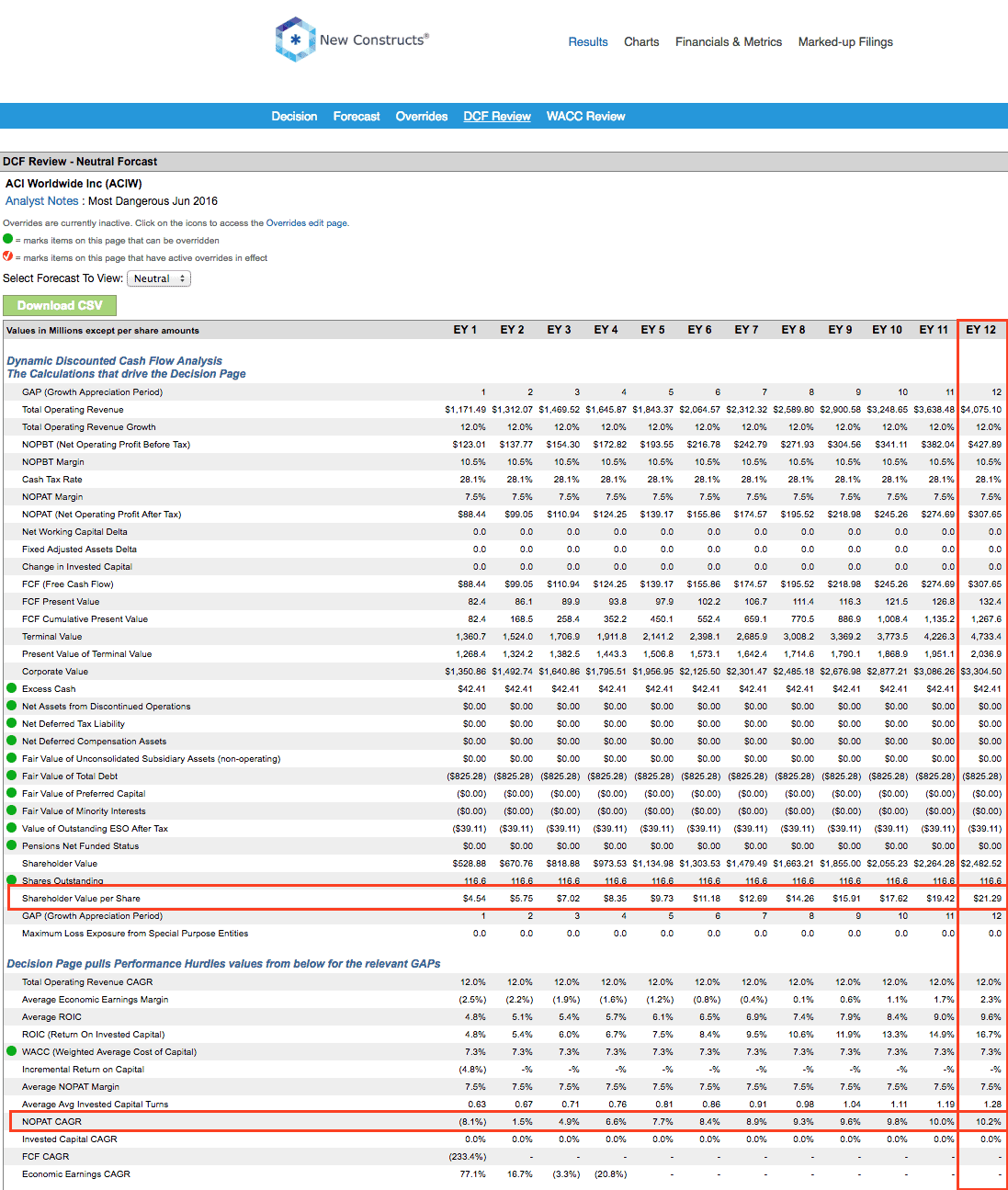Open the Charts navigation link
Viewport: 1008px width, 1190px height.
tap(641, 41)
